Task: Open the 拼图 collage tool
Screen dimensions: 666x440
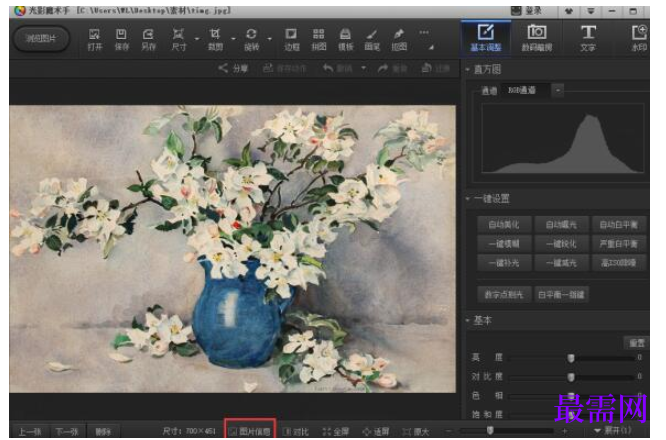Action: (319, 40)
